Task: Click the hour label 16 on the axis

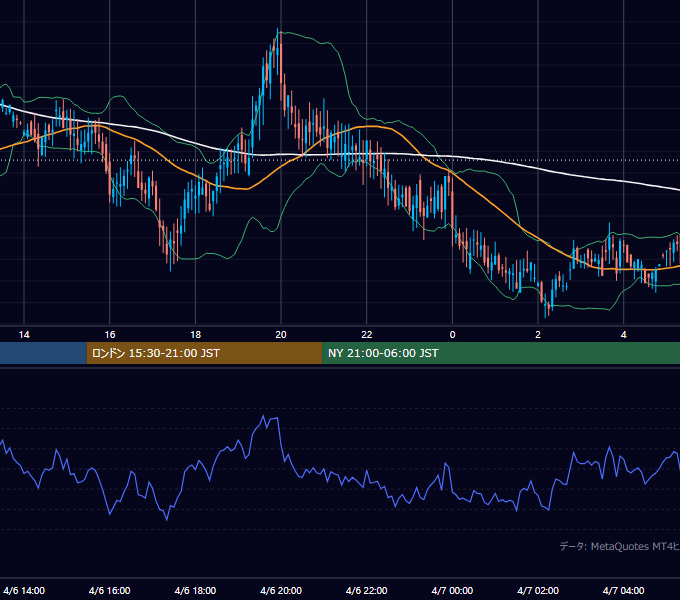Action: pos(110,335)
